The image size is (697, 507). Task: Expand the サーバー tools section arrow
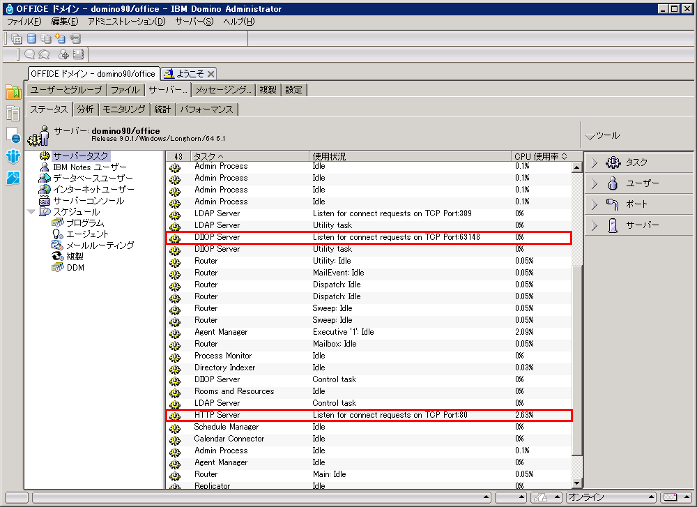[595, 225]
